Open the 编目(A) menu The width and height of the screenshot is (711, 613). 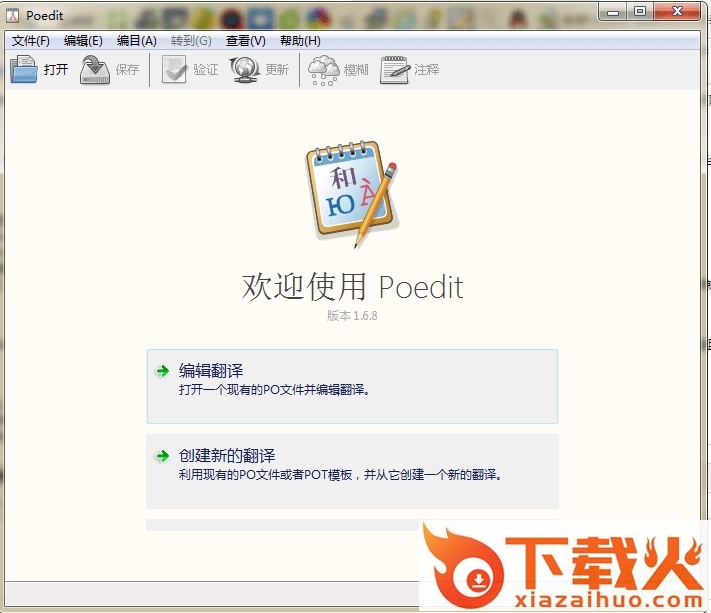136,41
